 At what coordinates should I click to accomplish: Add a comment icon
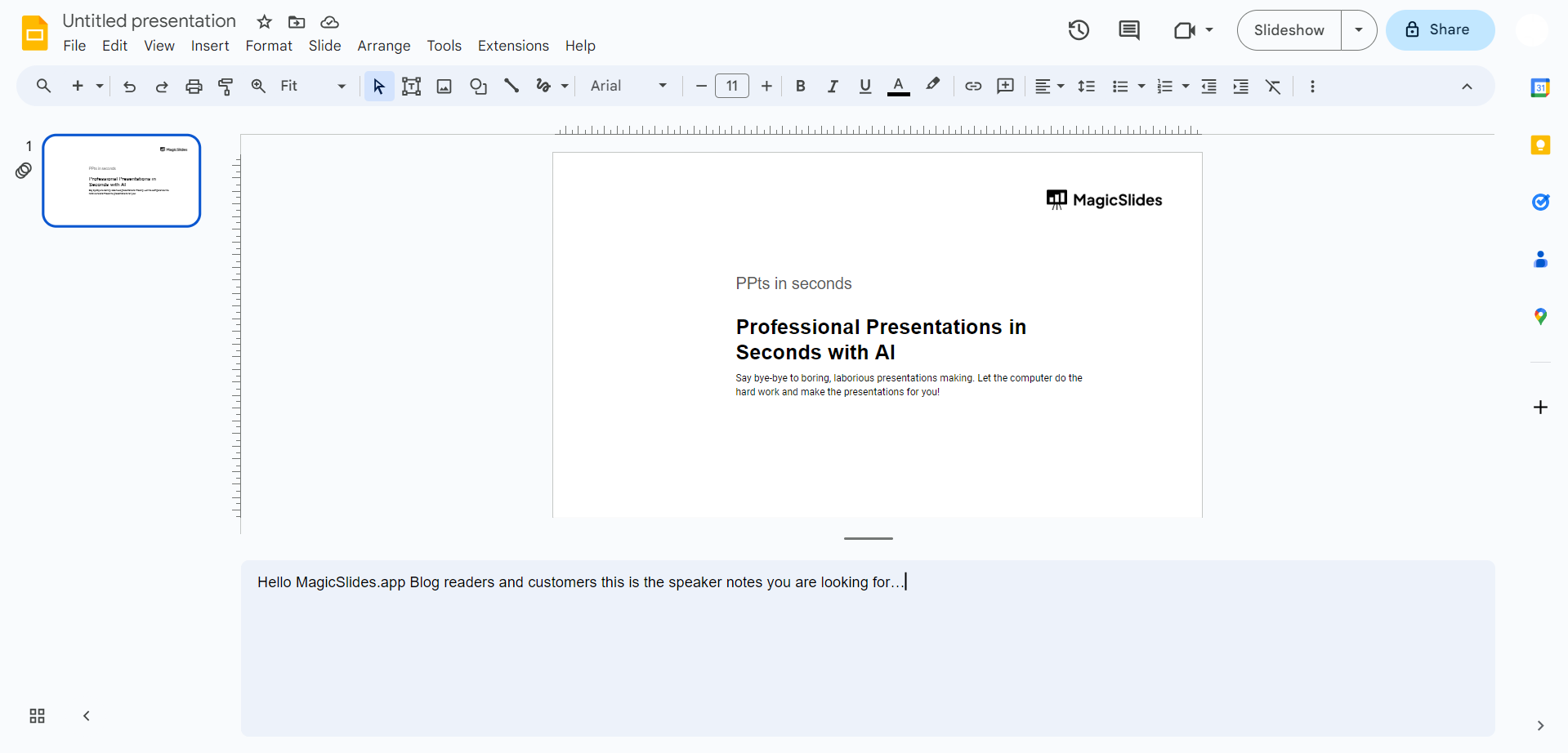[x=1006, y=86]
